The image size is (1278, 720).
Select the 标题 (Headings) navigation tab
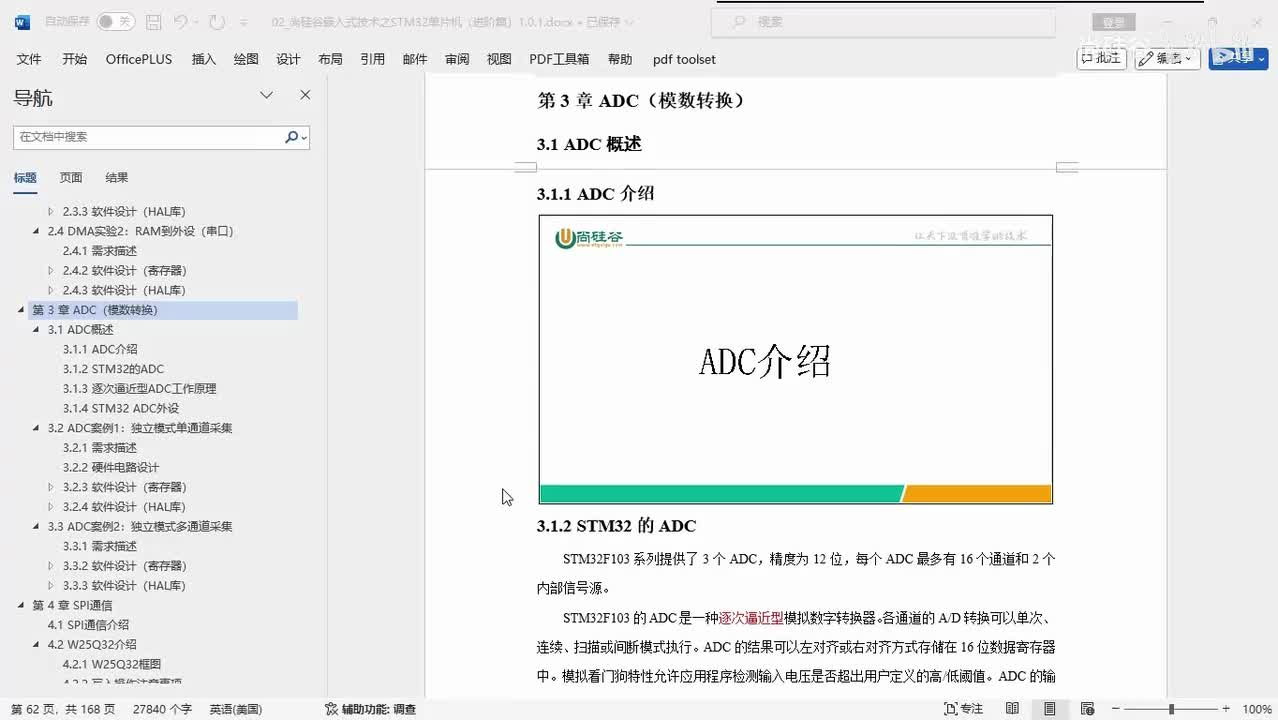tap(25, 177)
